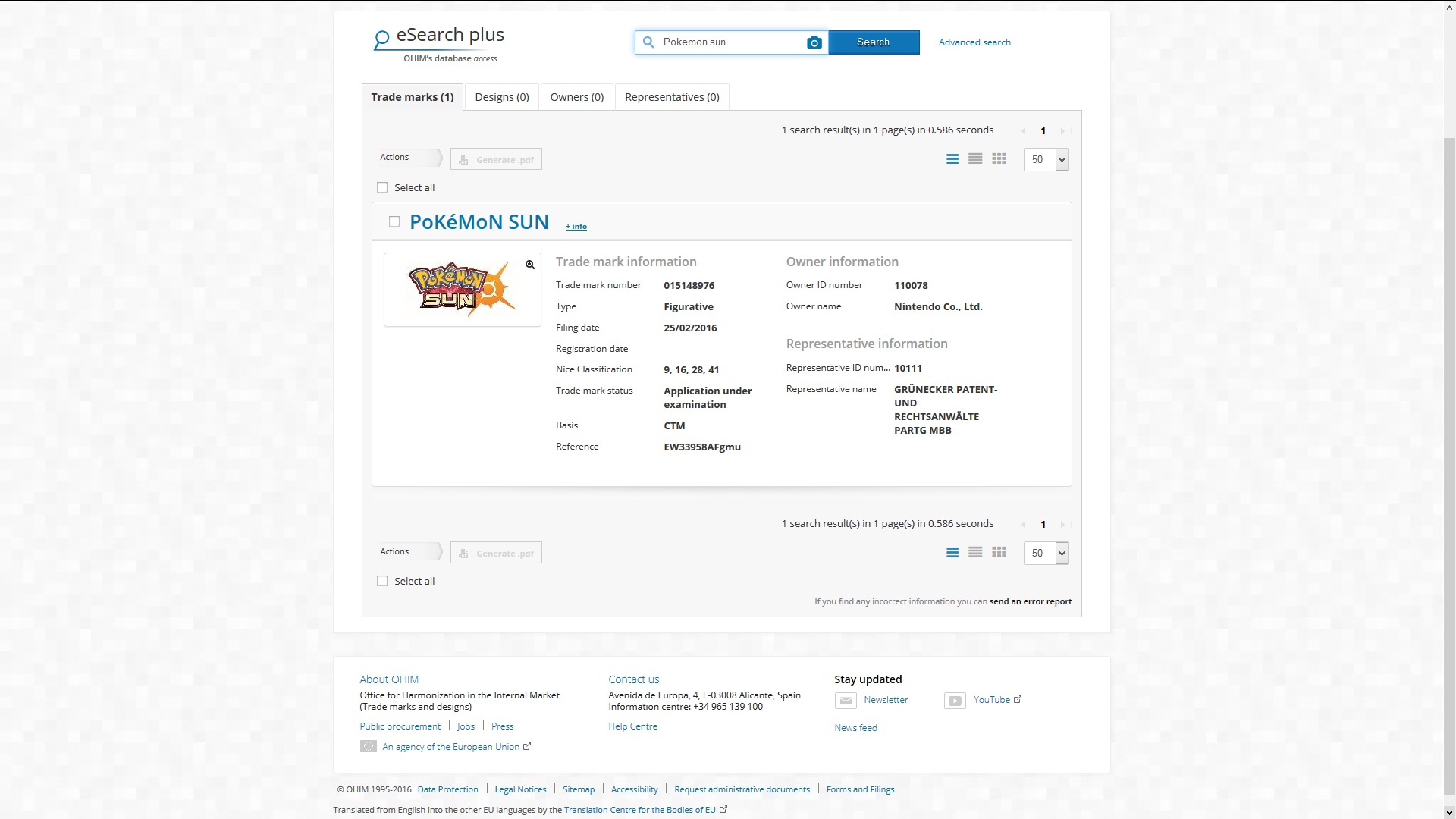Screen dimensions: 1456x819
Task: Check the top Select all checkbox
Action: click(x=382, y=187)
